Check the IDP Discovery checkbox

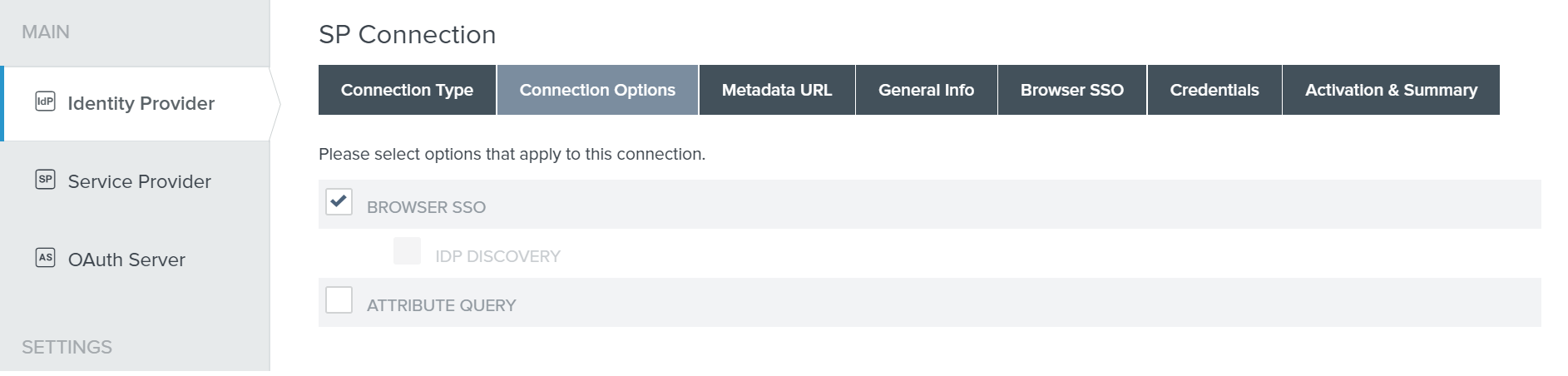(x=407, y=251)
